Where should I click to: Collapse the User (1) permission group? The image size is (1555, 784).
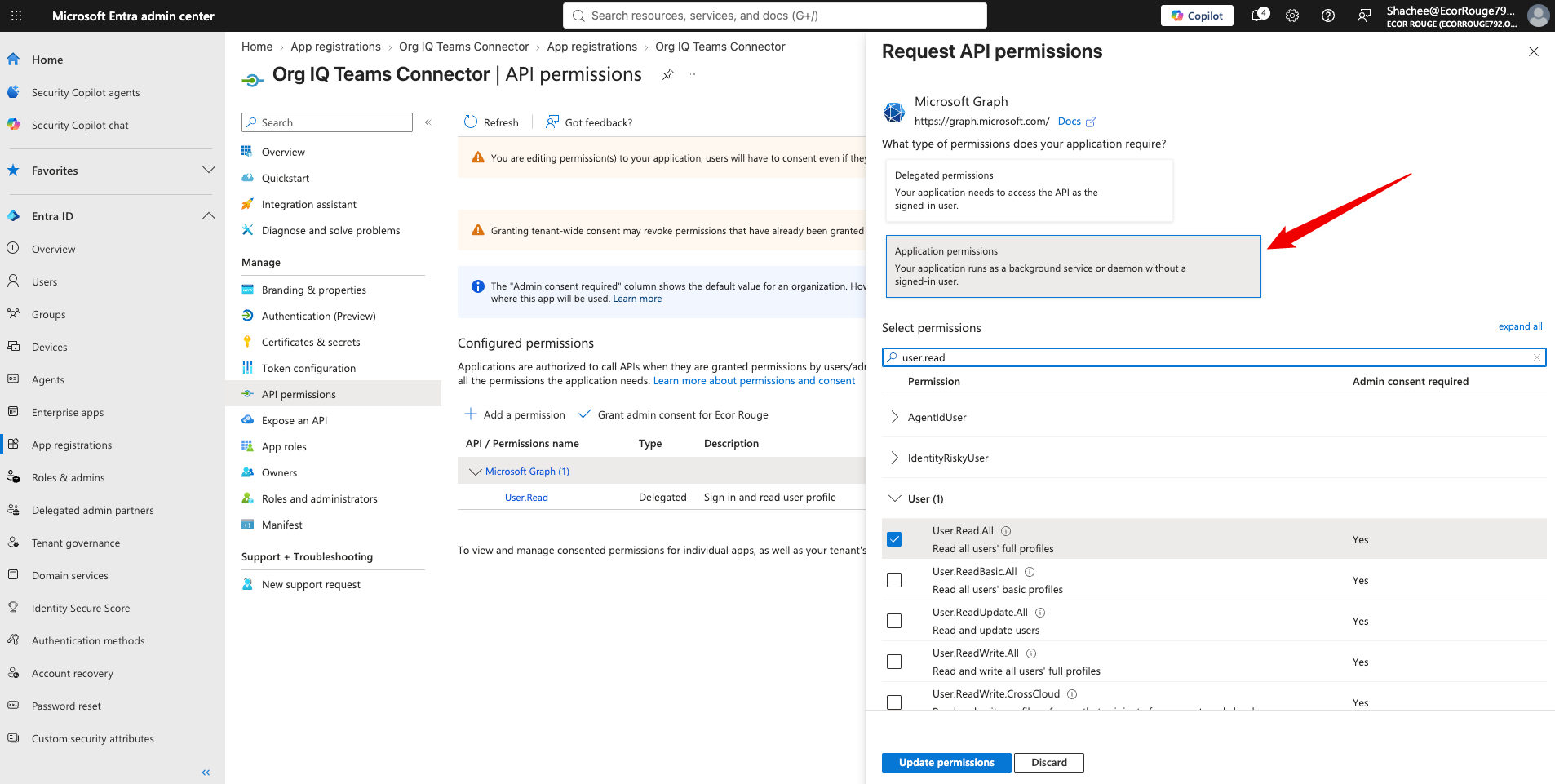point(895,498)
